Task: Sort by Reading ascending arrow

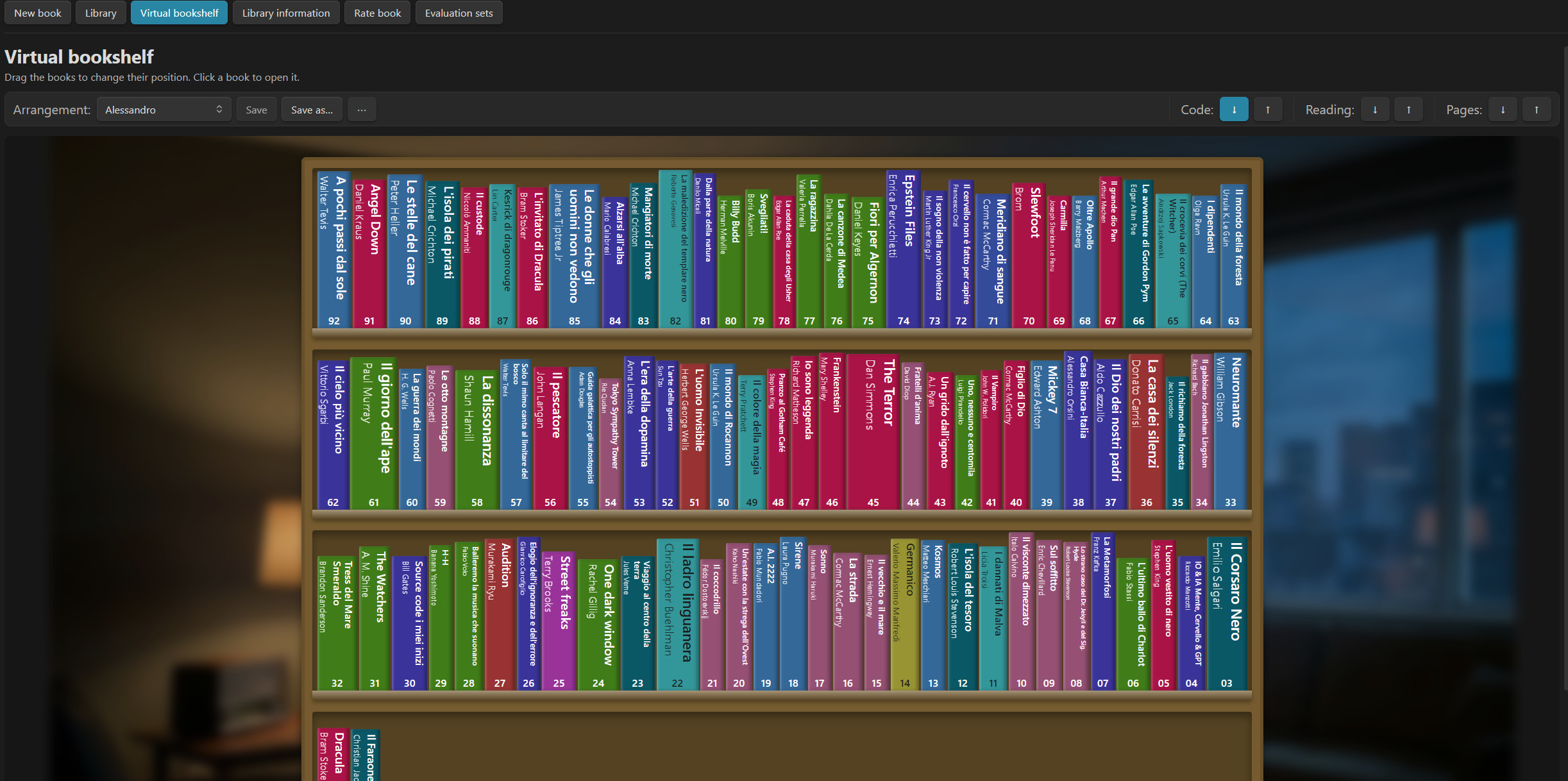Action: [1408, 110]
